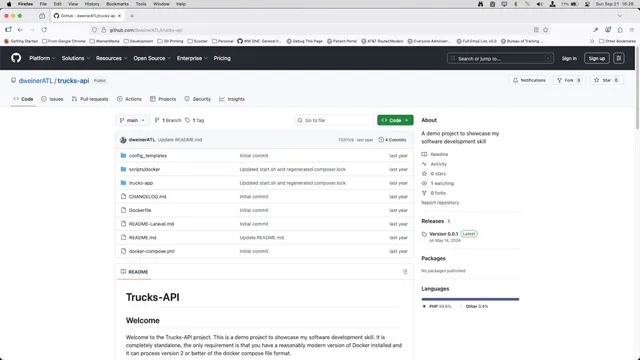Screen dimensions: 640x360
Task: Open the Firefox hamburger menu icon
Action: coord(631,30)
